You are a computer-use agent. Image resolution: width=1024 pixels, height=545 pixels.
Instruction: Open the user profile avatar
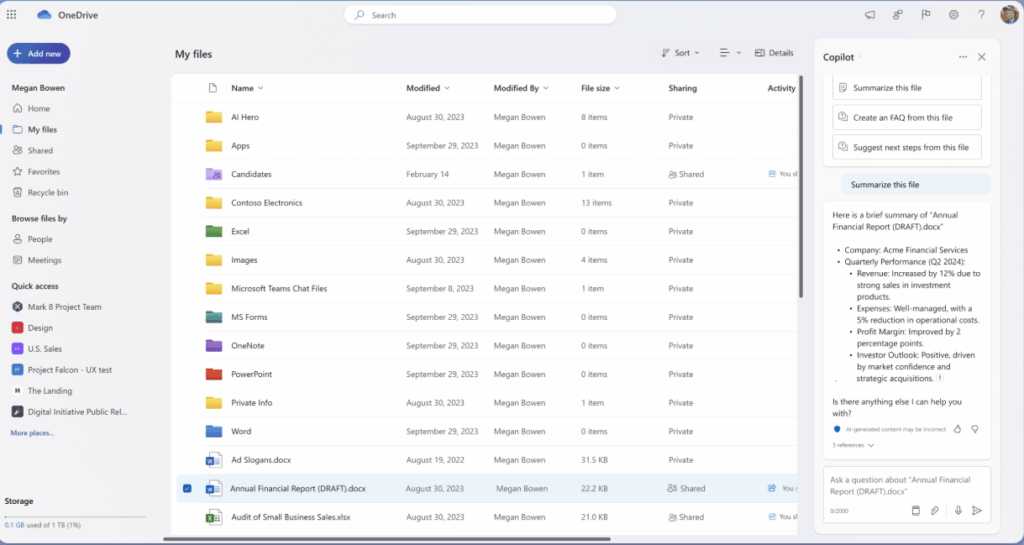[1009, 14]
